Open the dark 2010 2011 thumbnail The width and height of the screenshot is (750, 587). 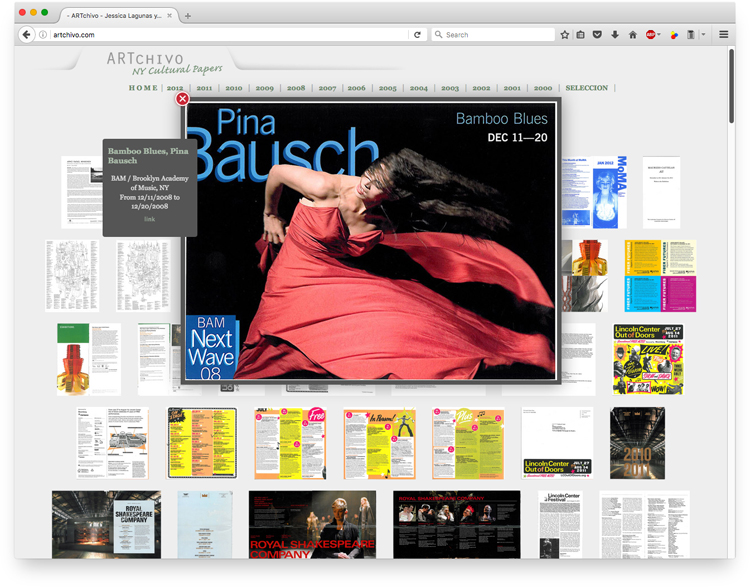coord(637,443)
